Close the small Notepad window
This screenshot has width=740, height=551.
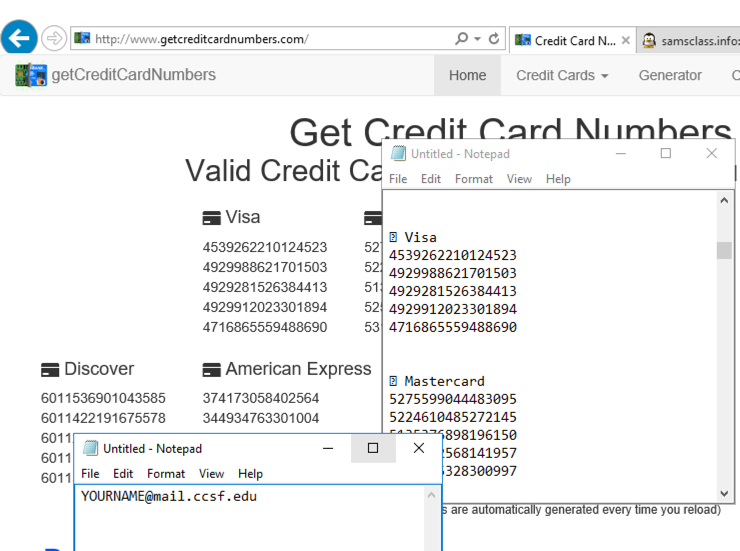click(419, 448)
